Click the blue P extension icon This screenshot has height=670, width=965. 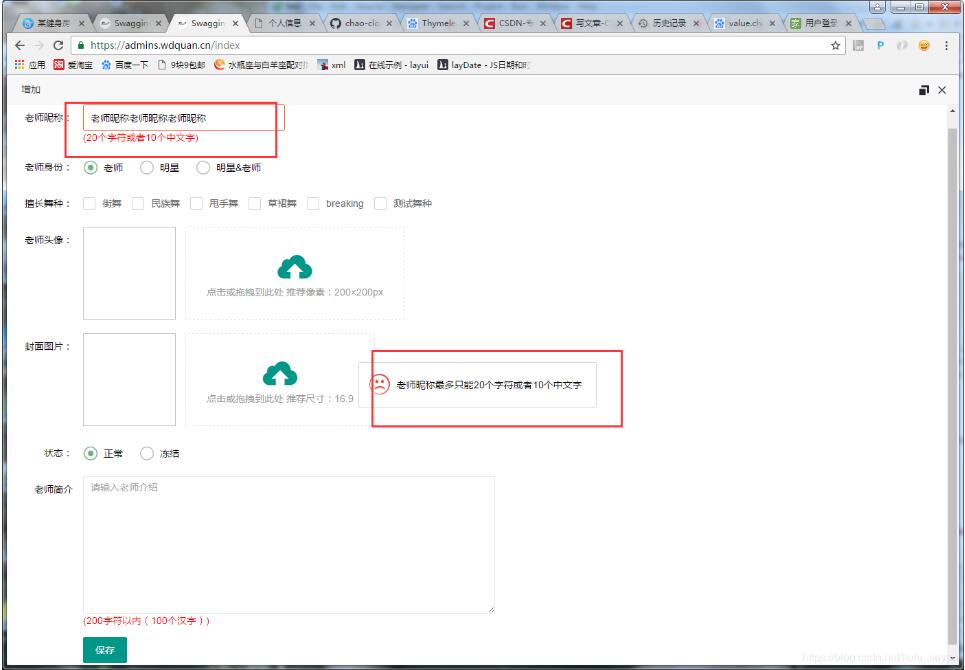point(881,46)
